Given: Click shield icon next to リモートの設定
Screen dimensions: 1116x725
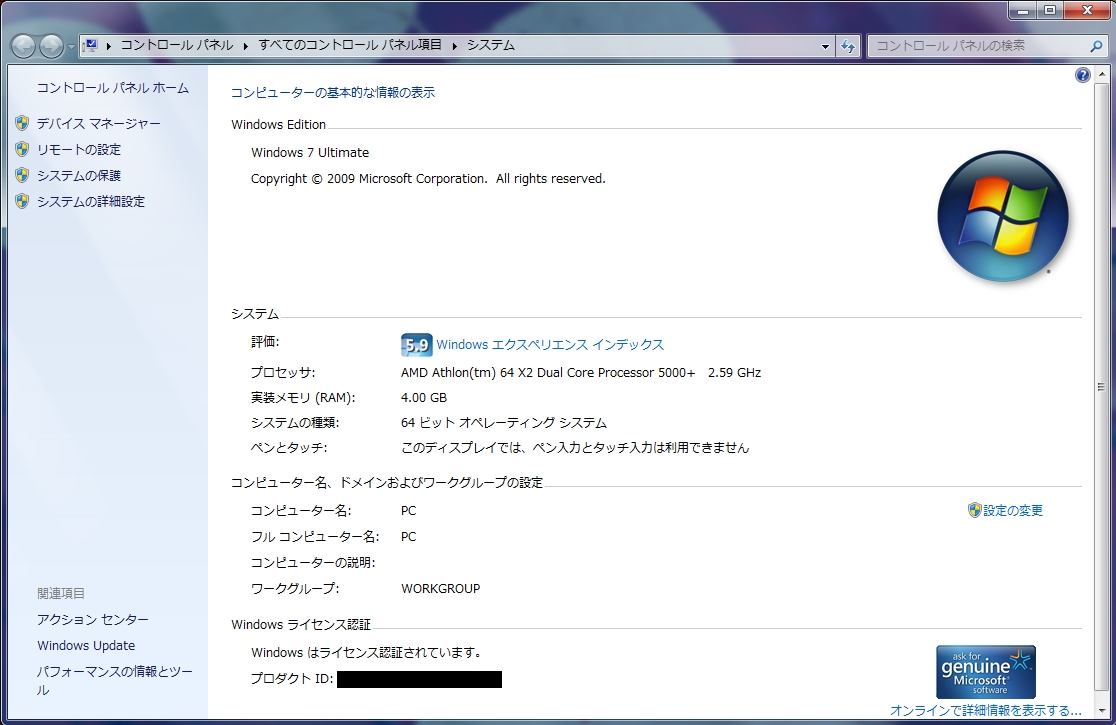Looking at the screenshot, I should [22, 149].
